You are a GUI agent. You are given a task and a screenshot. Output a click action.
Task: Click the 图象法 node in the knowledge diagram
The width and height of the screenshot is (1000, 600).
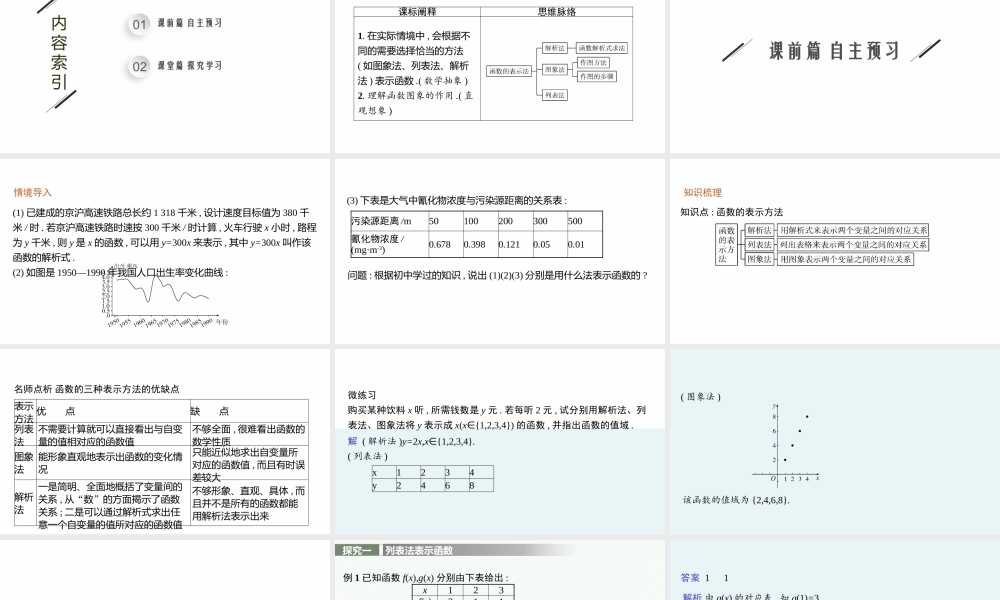(759, 258)
